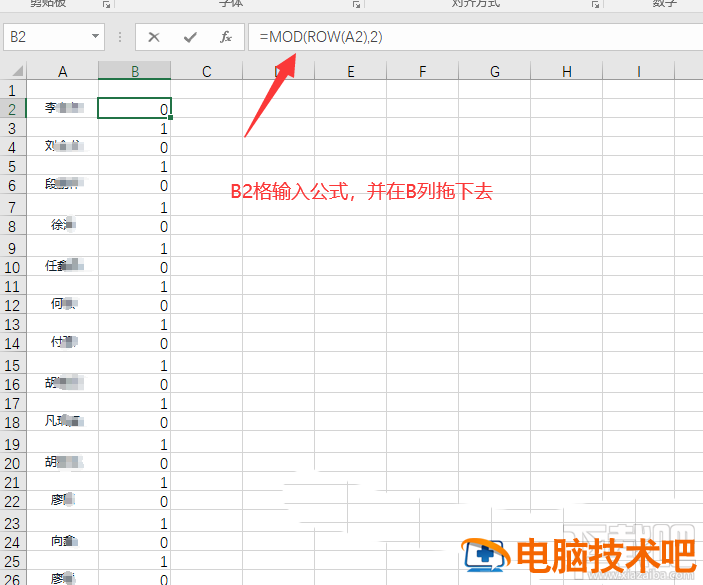Image resolution: width=703 pixels, height=585 pixels.
Task: Select cell B12 containing 0
Action: click(x=135, y=305)
